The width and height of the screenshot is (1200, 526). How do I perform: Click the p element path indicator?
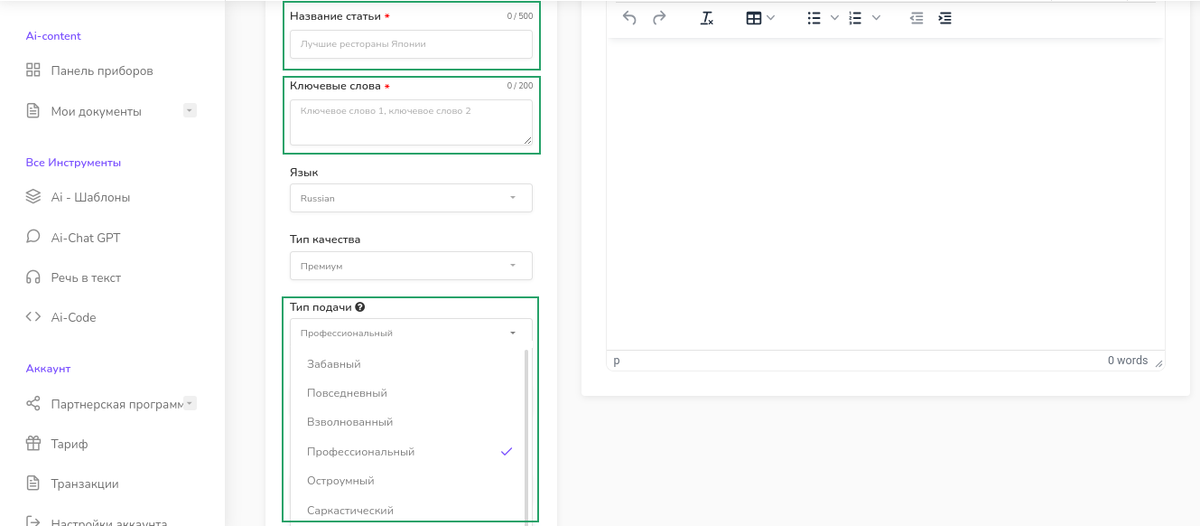[616, 361]
